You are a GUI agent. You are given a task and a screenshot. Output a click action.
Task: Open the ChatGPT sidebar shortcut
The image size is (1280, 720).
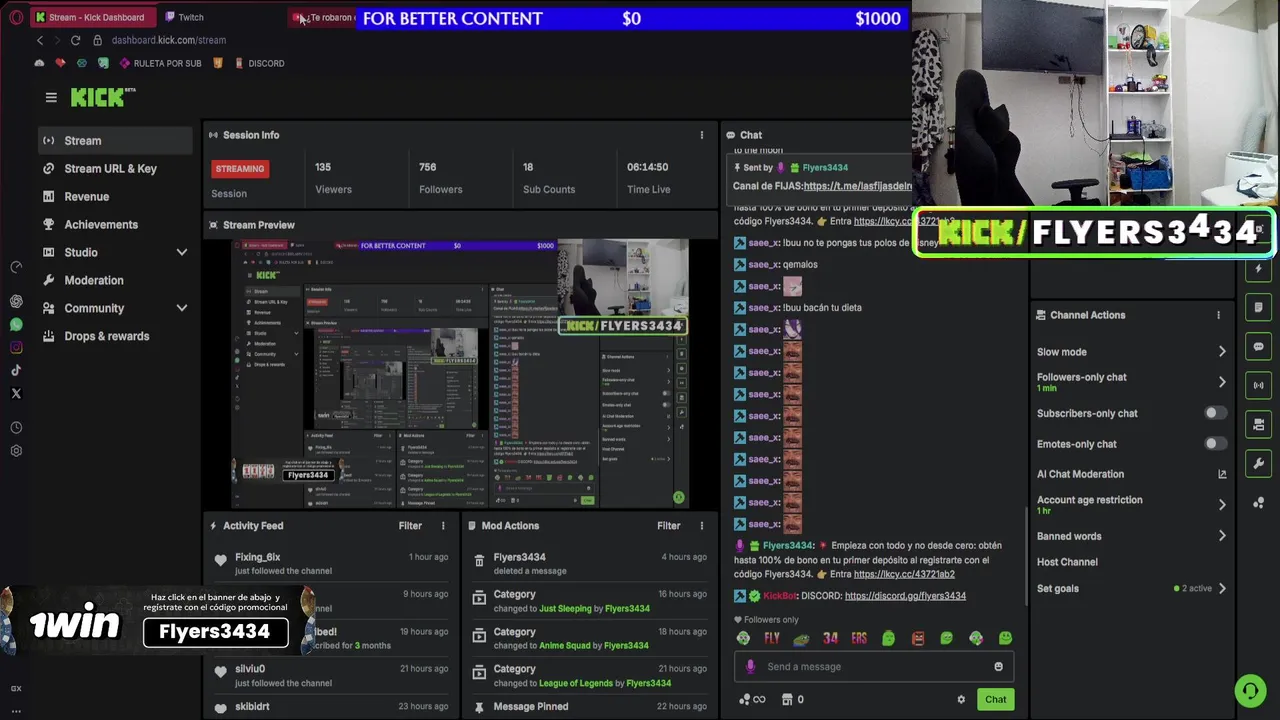tap(16, 301)
